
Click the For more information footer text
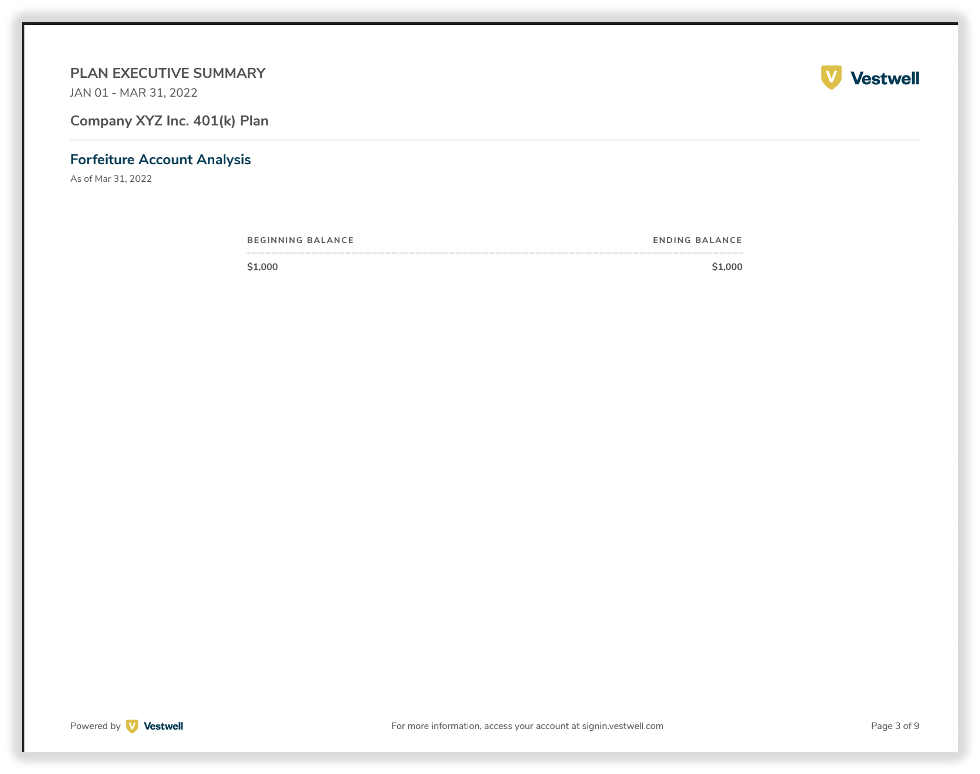coord(527,726)
